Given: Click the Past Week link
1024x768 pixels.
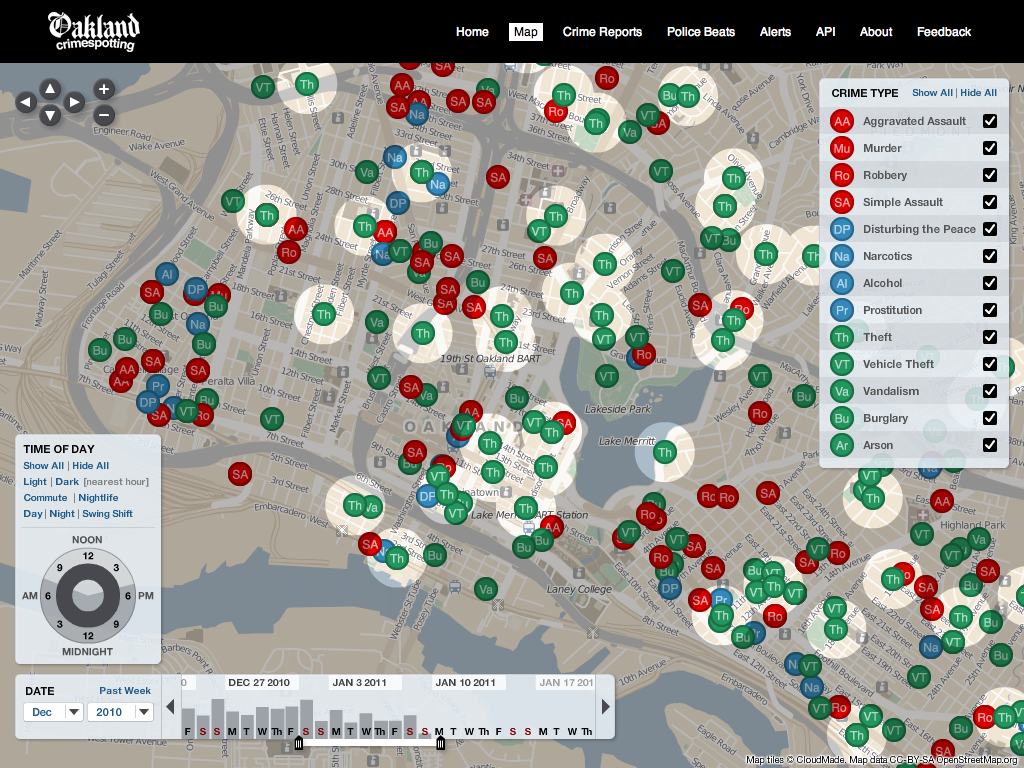Looking at the screenshot, I should coord(125,691).
